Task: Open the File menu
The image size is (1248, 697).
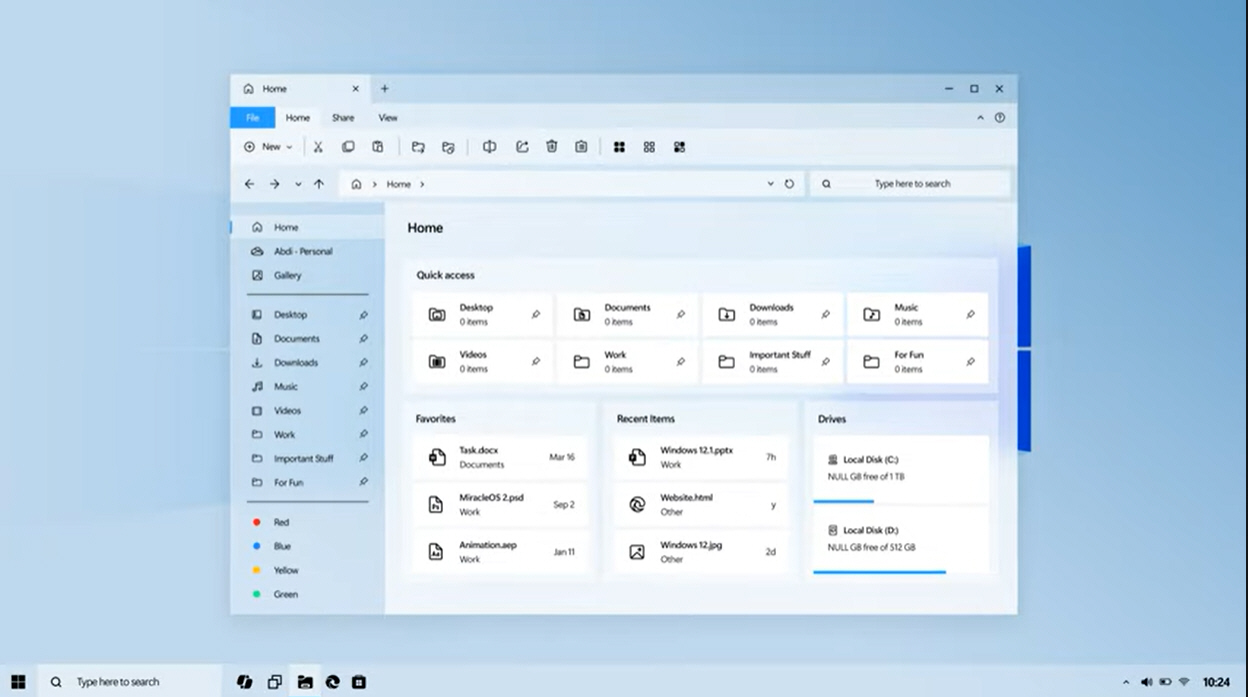Action: pos(252,117)
